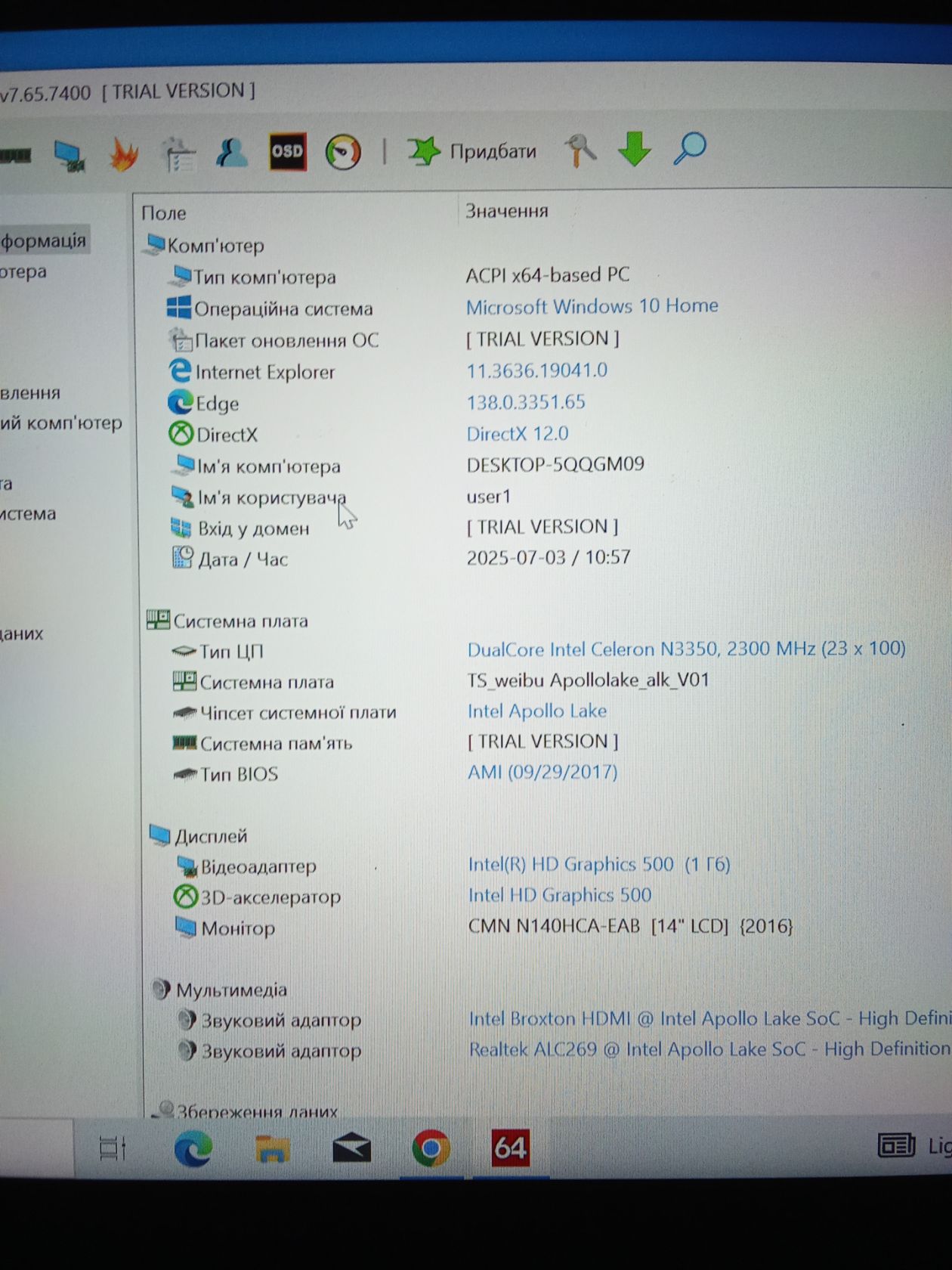Open preferences with the wrench icon
The image size is (952, 1270).
(580, 149)
